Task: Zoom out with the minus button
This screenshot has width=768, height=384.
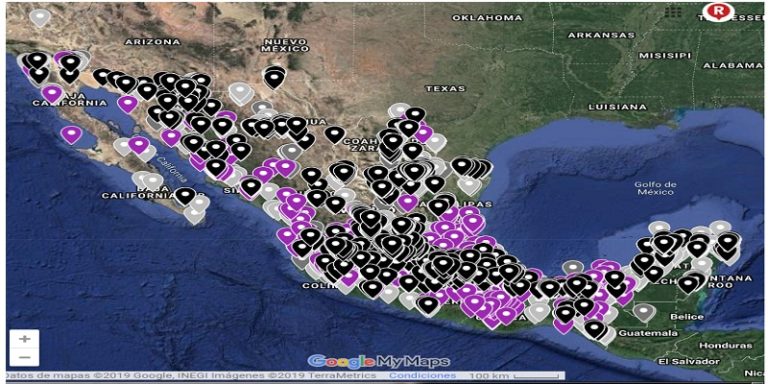Action: (x=24, y=357)
